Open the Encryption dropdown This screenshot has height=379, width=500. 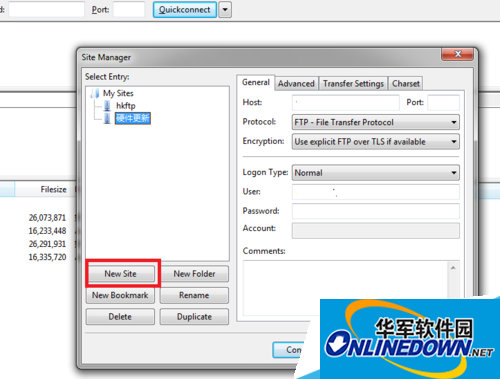coord(376,142)
